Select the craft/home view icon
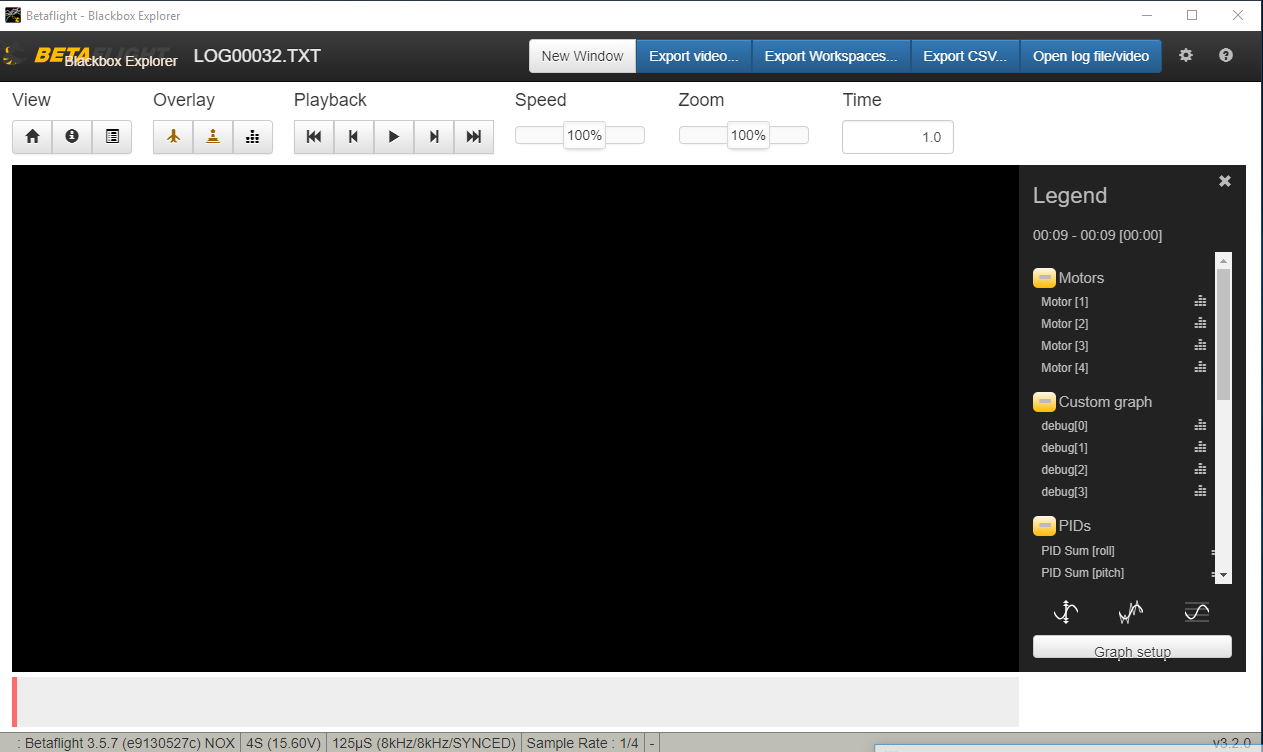1263x752 pixels. tap(31, 136)
